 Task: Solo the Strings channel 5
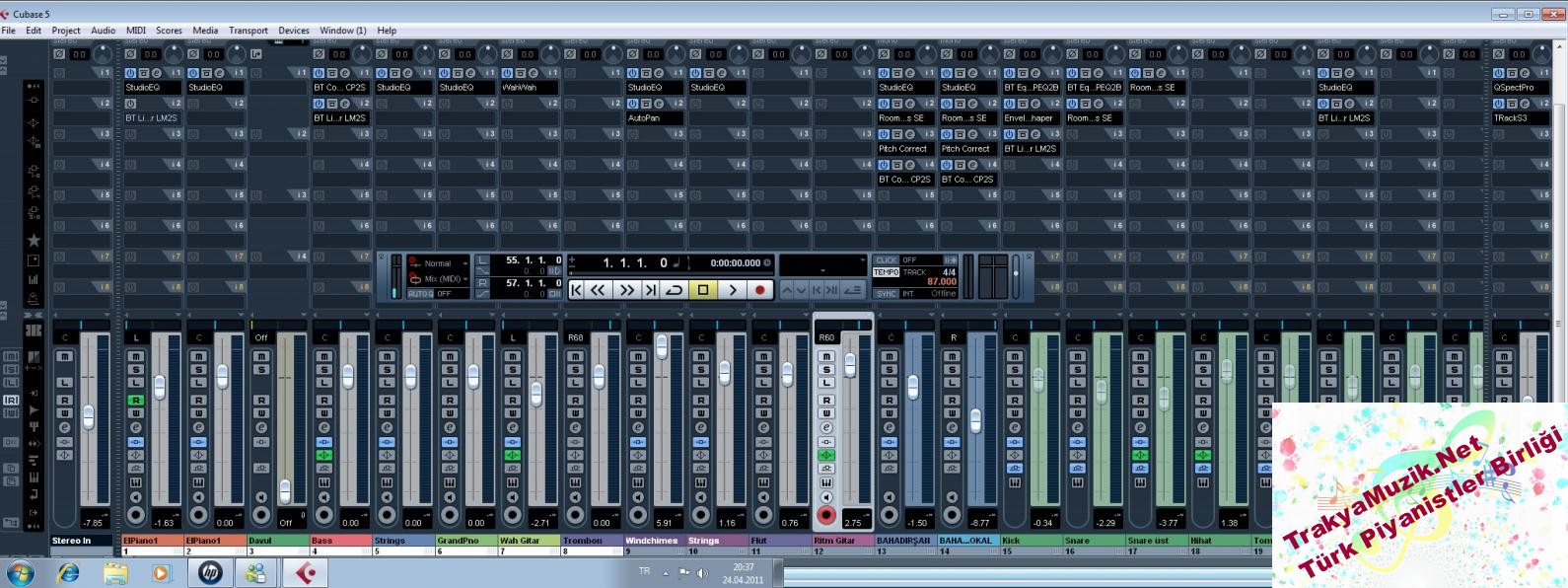click(x=388, y=370)
